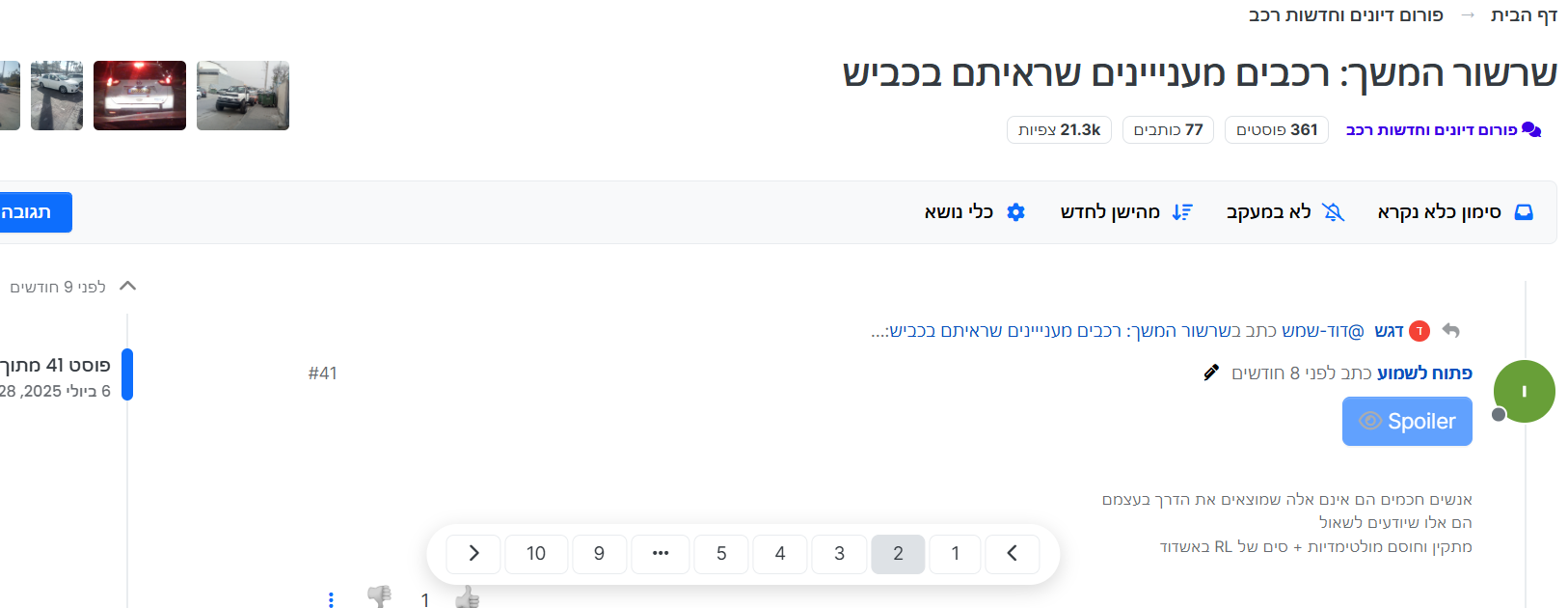The height and width of the screenshot is (608, 1568).
Task: Click the crossed-out bell watch icon
Action: click(x=1333, y=212)
